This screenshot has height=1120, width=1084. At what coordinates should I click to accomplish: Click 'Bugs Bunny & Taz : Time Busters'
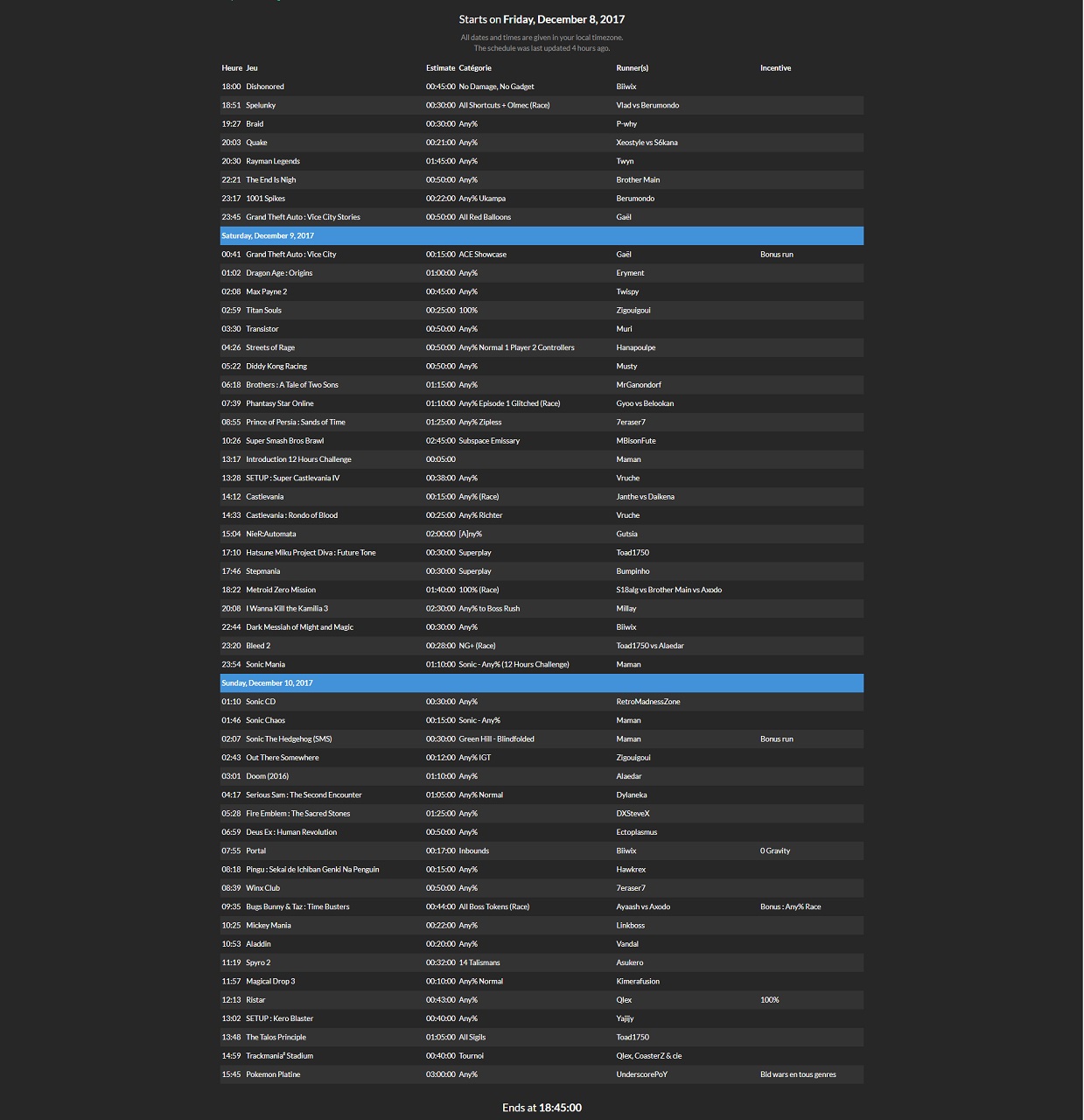[x=297, y=907]
